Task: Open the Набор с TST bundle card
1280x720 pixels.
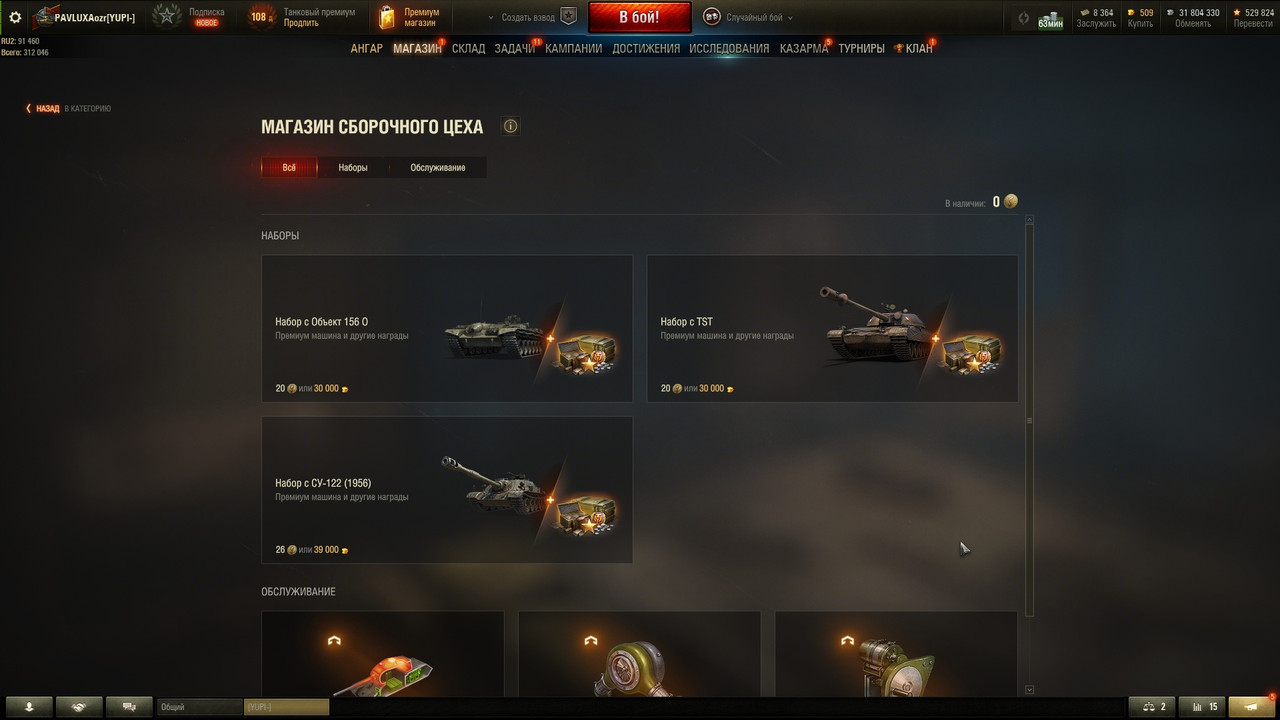Action: [832, 328]
